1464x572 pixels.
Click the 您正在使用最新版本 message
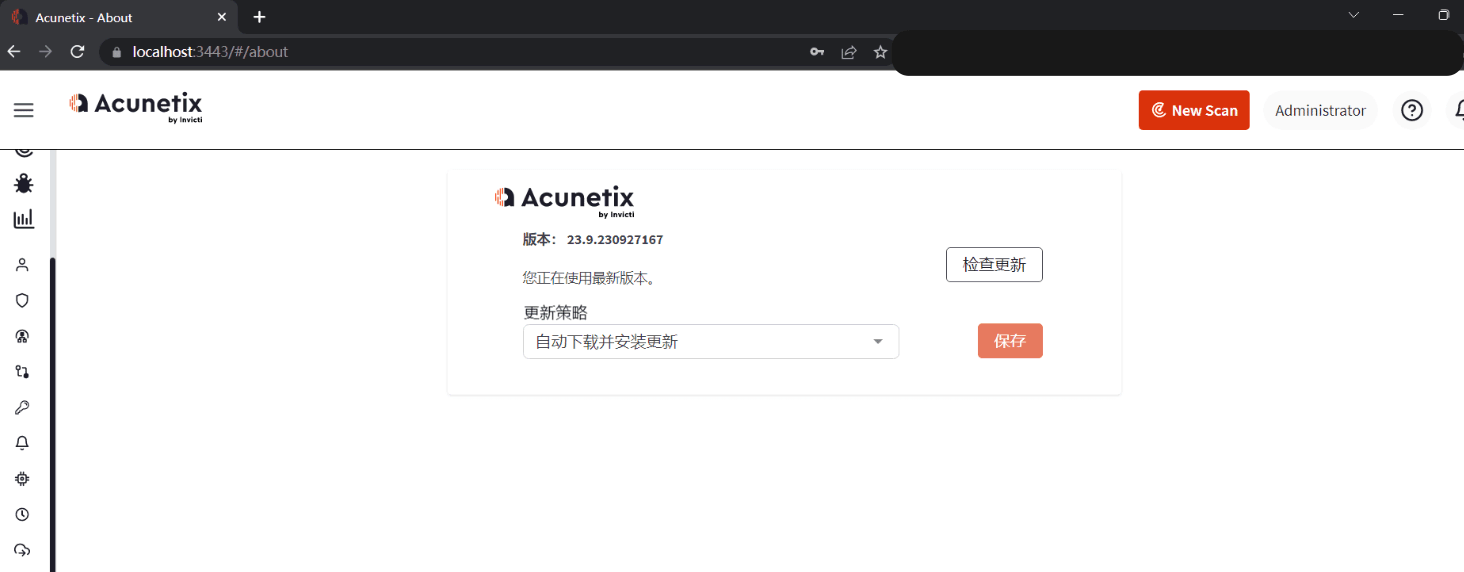[589, 278]
